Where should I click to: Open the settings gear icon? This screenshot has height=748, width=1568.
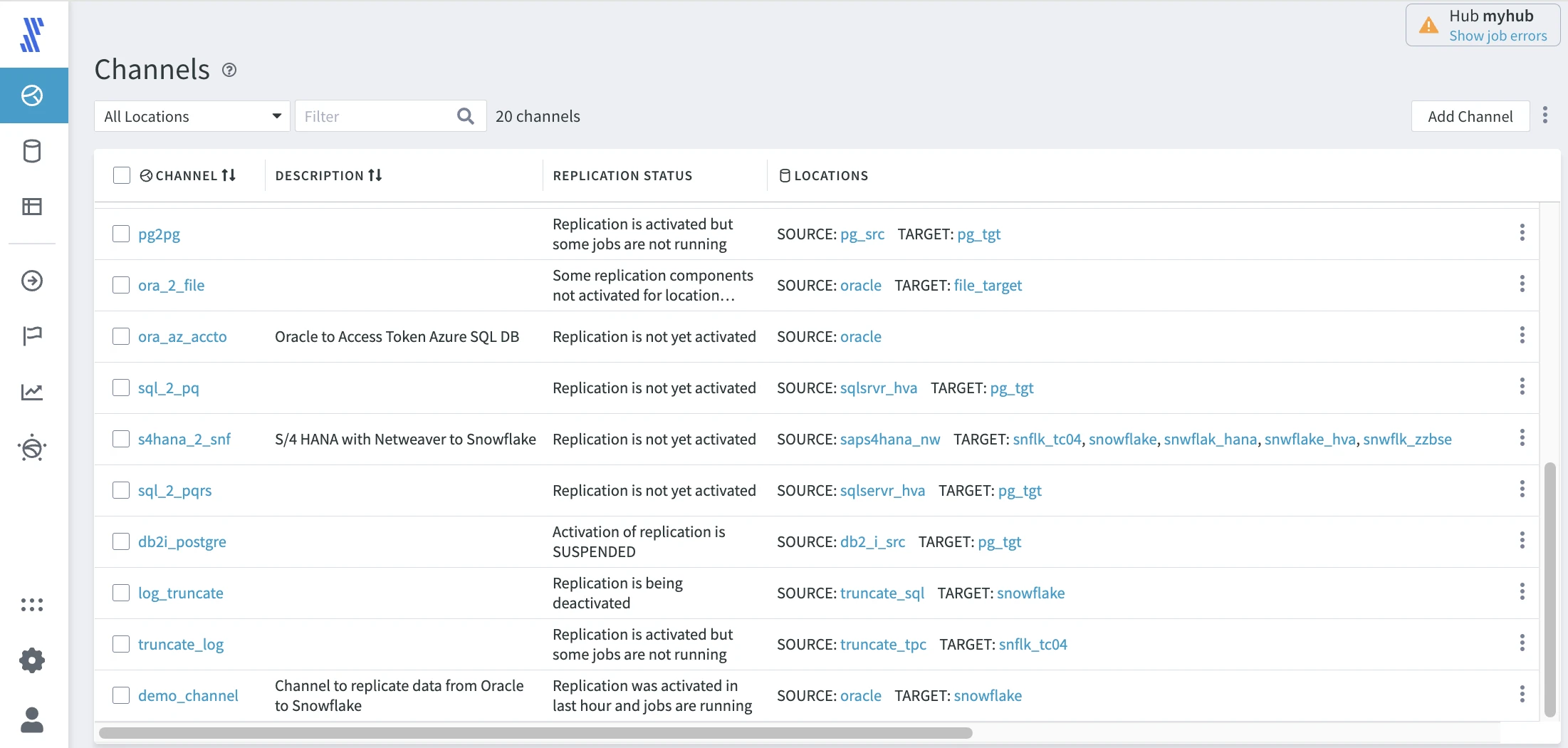pos(33,660)
